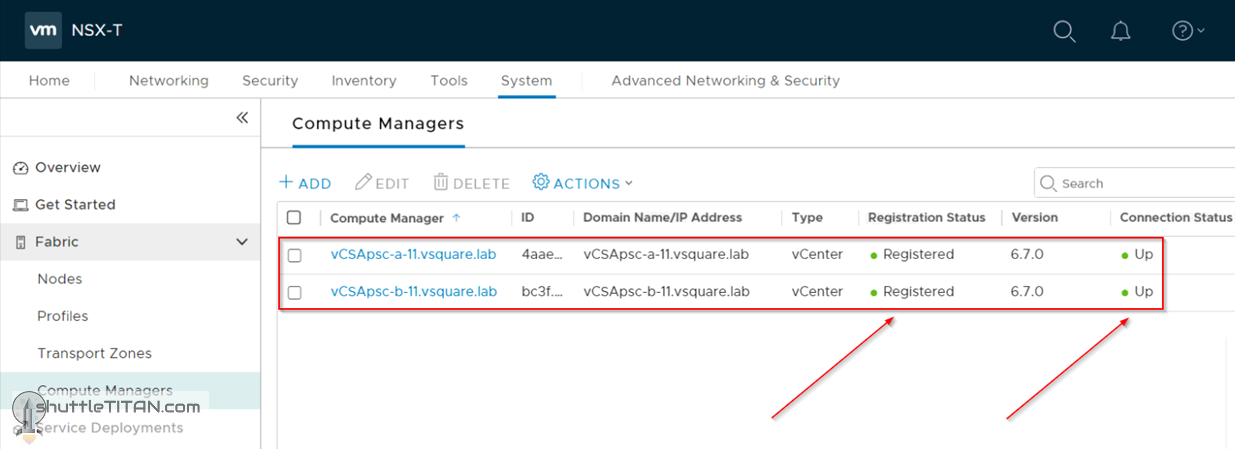Switch to the Networking tab

[x=168, y=81]
